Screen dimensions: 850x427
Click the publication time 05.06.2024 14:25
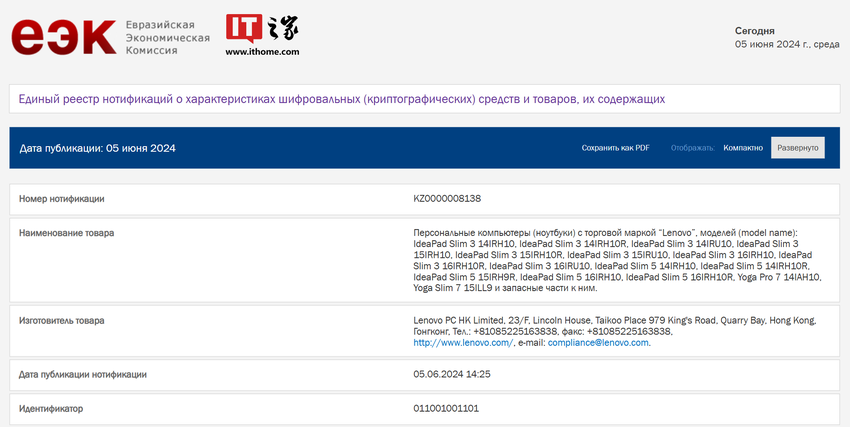[x=452, y=374]
